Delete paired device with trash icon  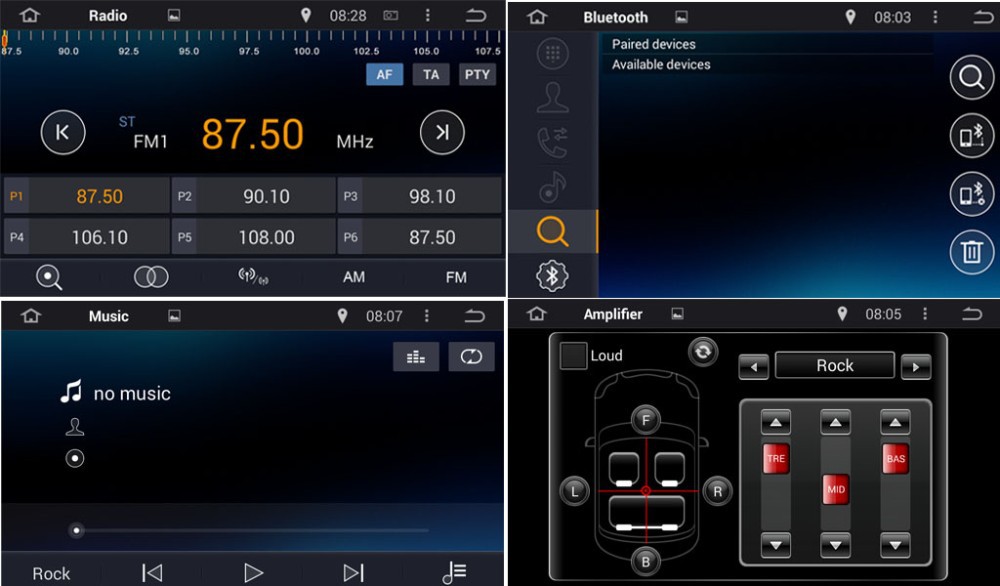point(971,251)
